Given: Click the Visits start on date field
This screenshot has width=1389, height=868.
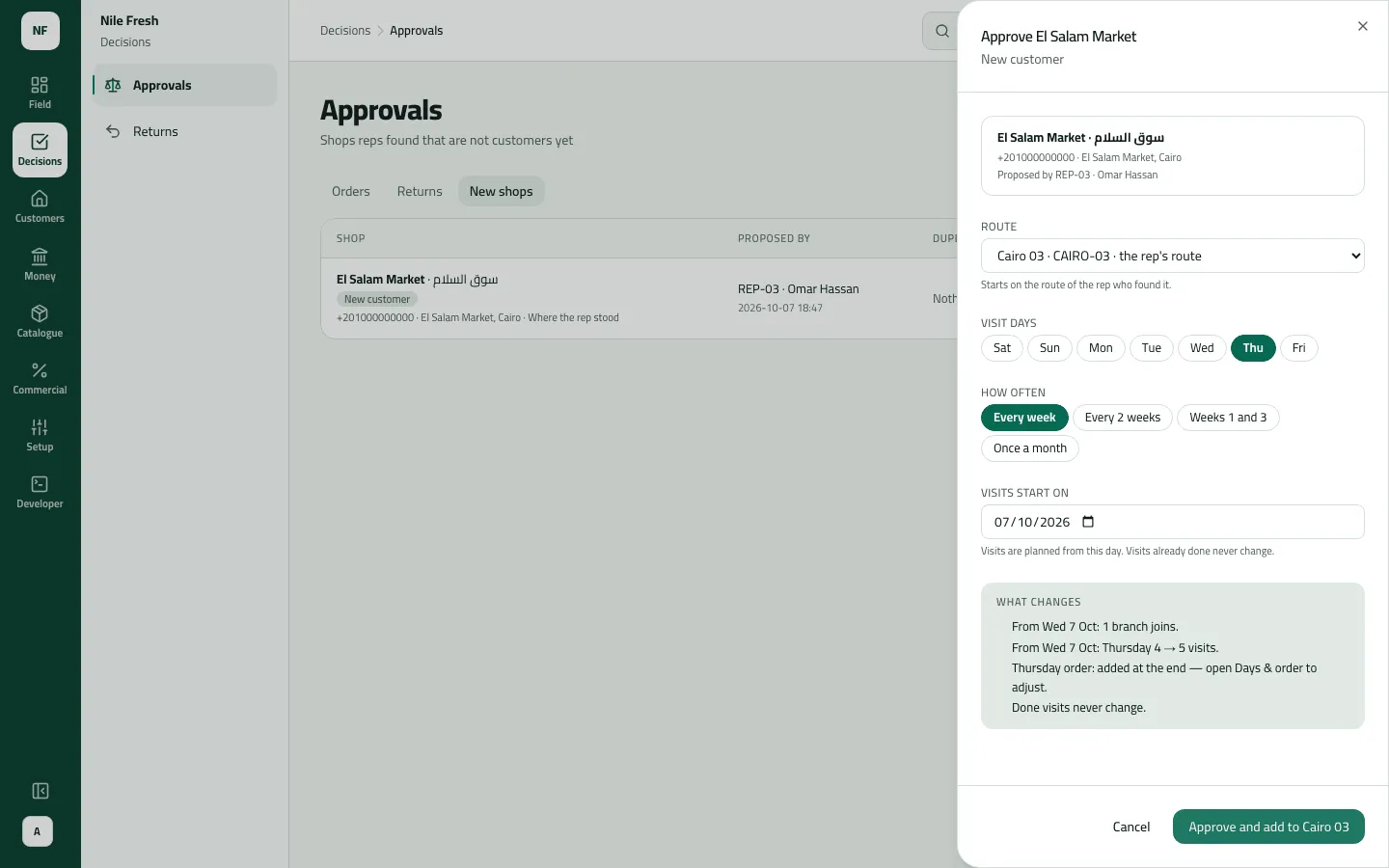Looking at the screenshot, I should [1172, 522].
